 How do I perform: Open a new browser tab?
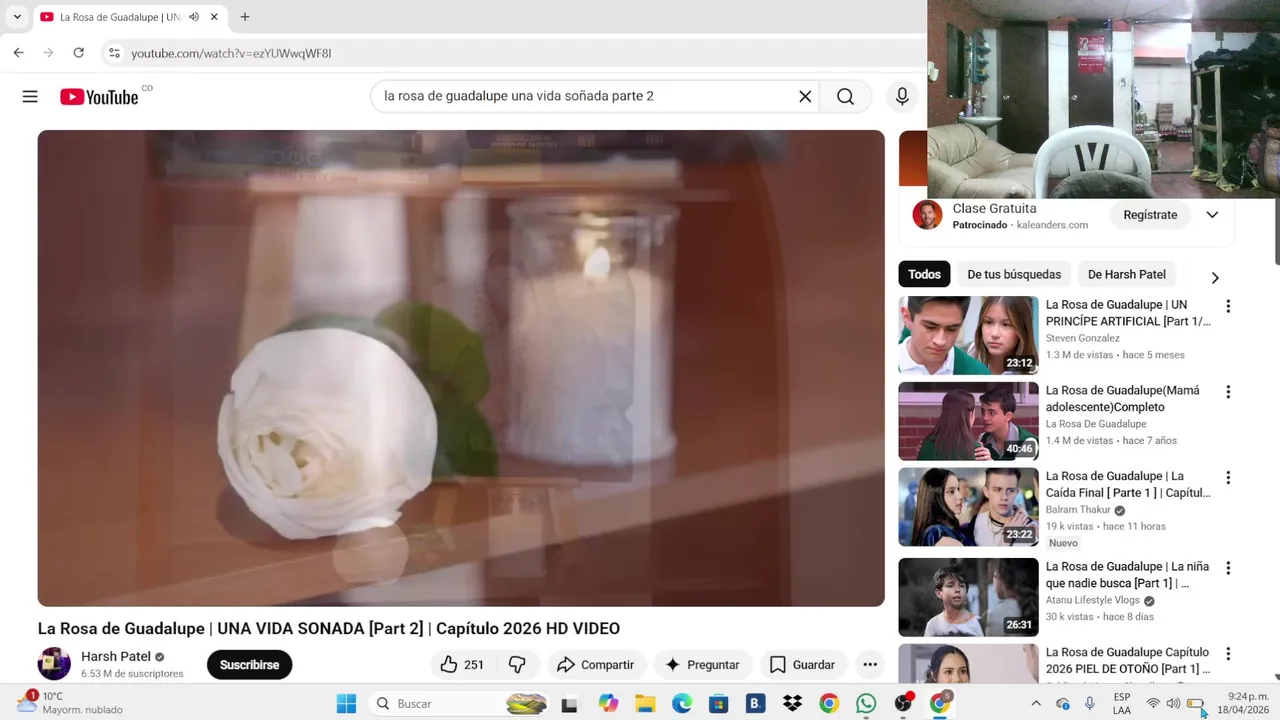[244, 17]
